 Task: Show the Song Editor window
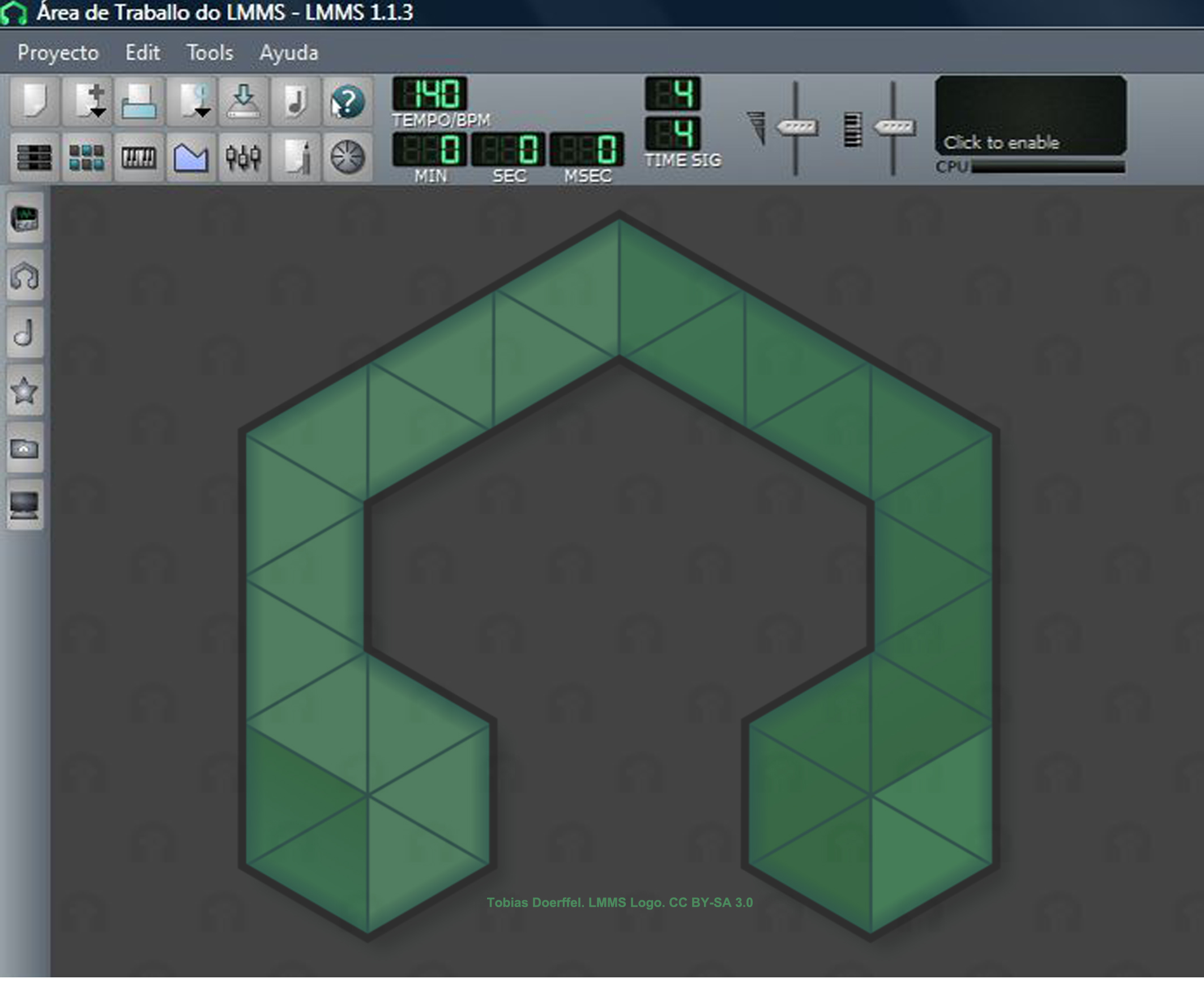(x=34, y=157)
